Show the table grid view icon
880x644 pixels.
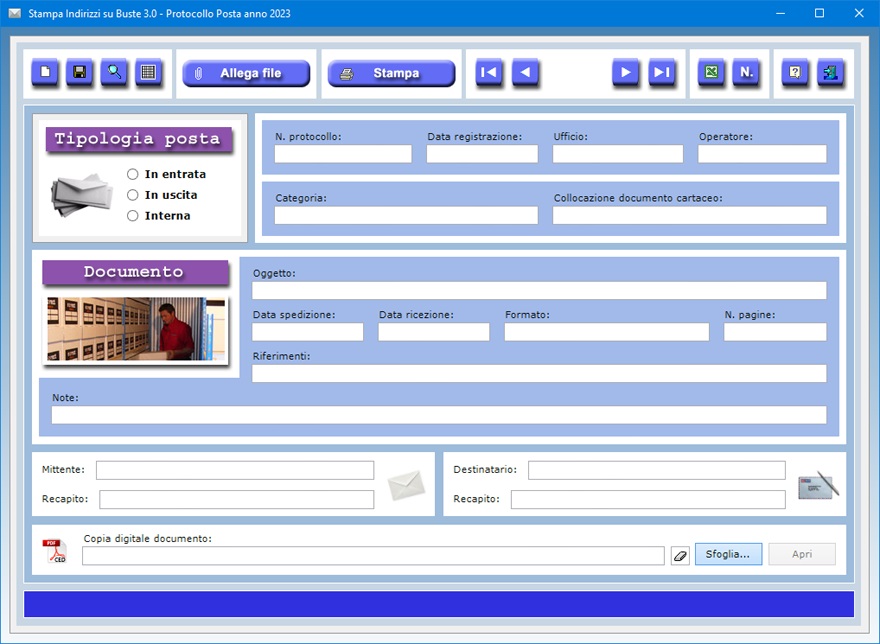coord(149,72)
